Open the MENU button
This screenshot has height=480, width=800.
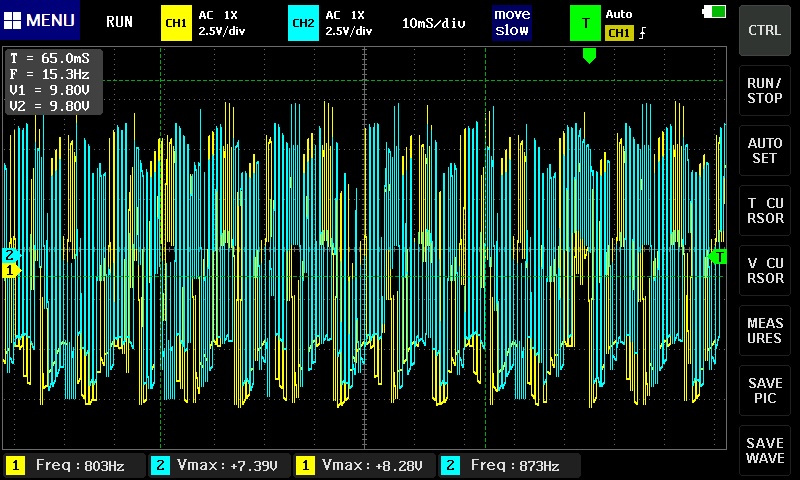pyautogui.click(x=40, y=21)
